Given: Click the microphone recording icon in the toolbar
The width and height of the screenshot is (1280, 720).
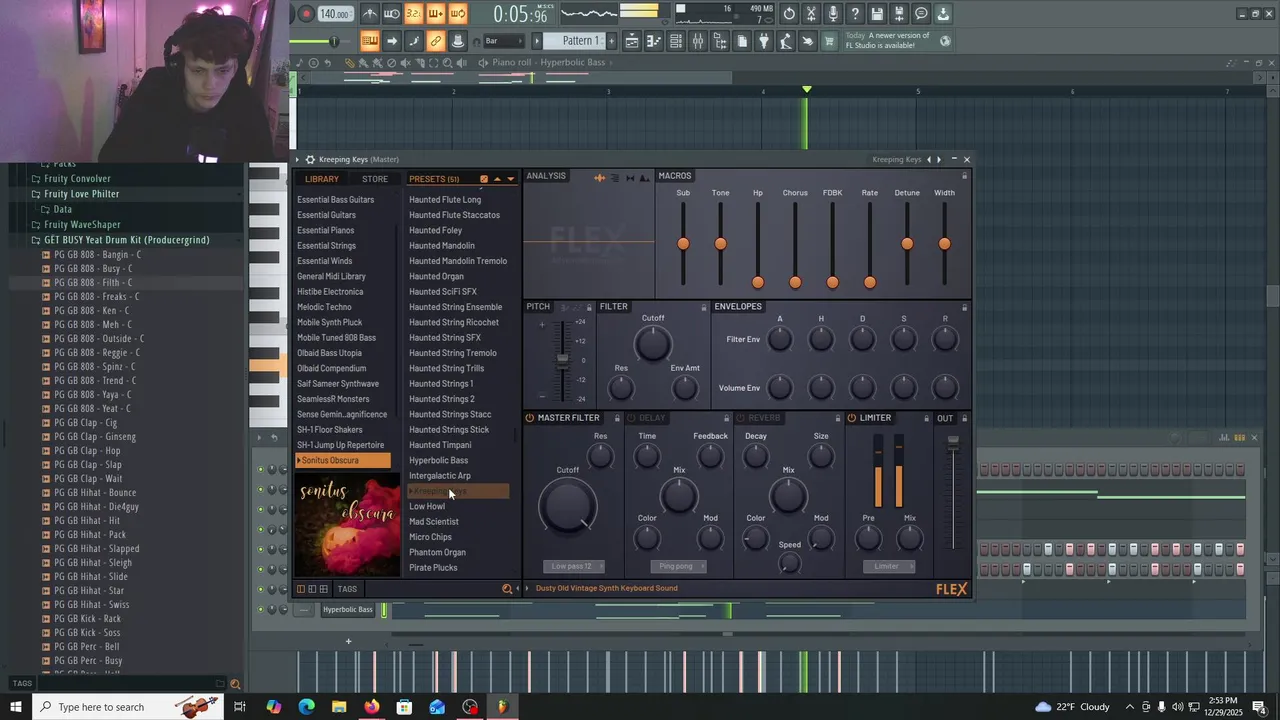Looking at the screenshot, I should pos(833,14).
